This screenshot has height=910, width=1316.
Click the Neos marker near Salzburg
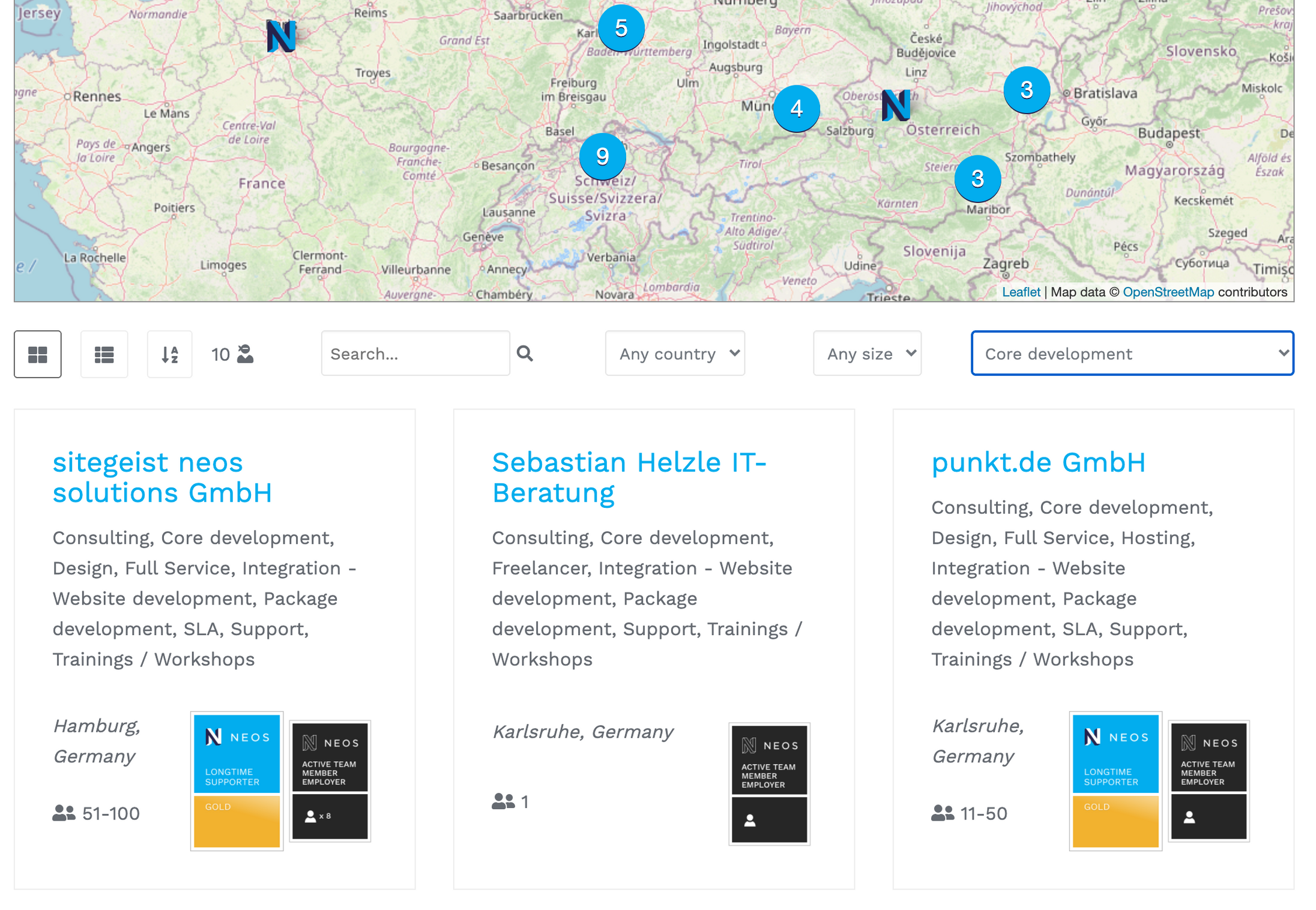point(896,106)
